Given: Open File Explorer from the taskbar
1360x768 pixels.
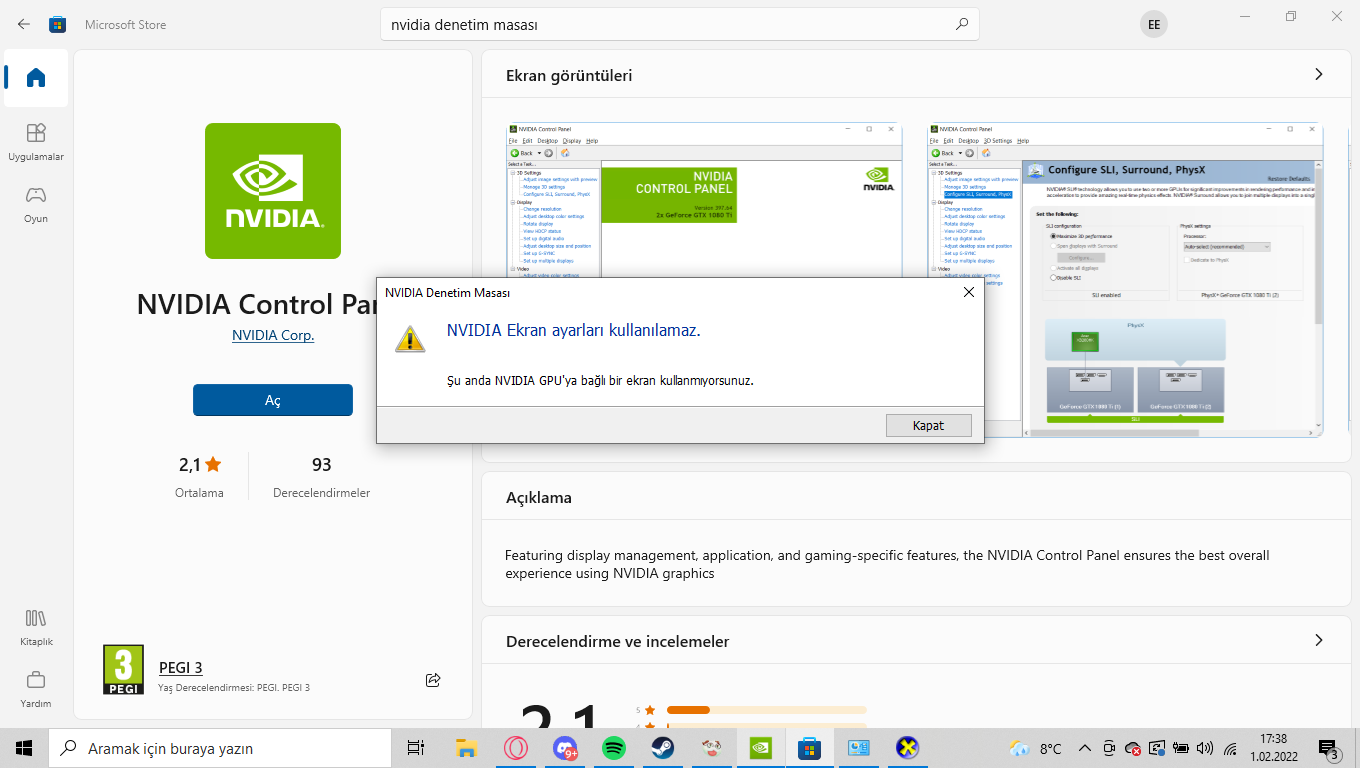Looking at the screenshot, I should [466, 748].
